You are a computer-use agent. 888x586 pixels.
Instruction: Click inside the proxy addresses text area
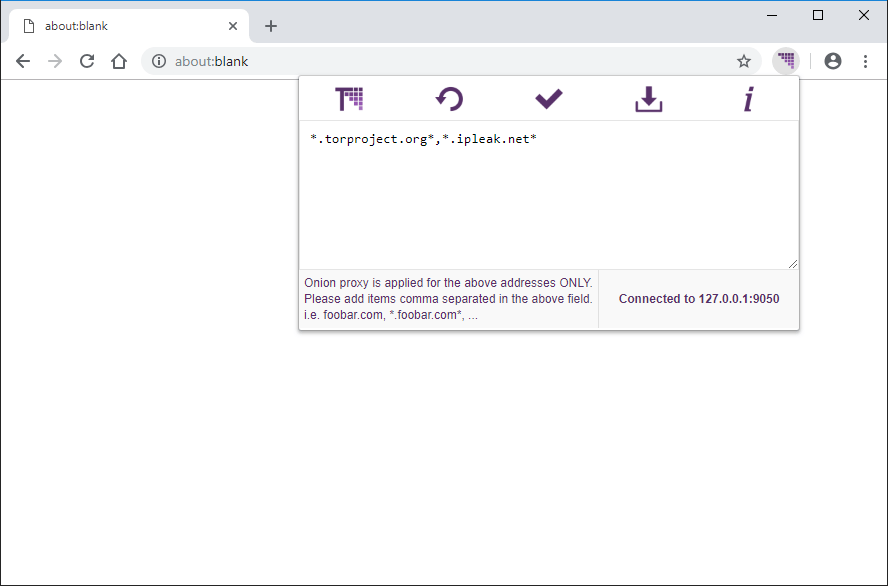[x=549, y=195]
